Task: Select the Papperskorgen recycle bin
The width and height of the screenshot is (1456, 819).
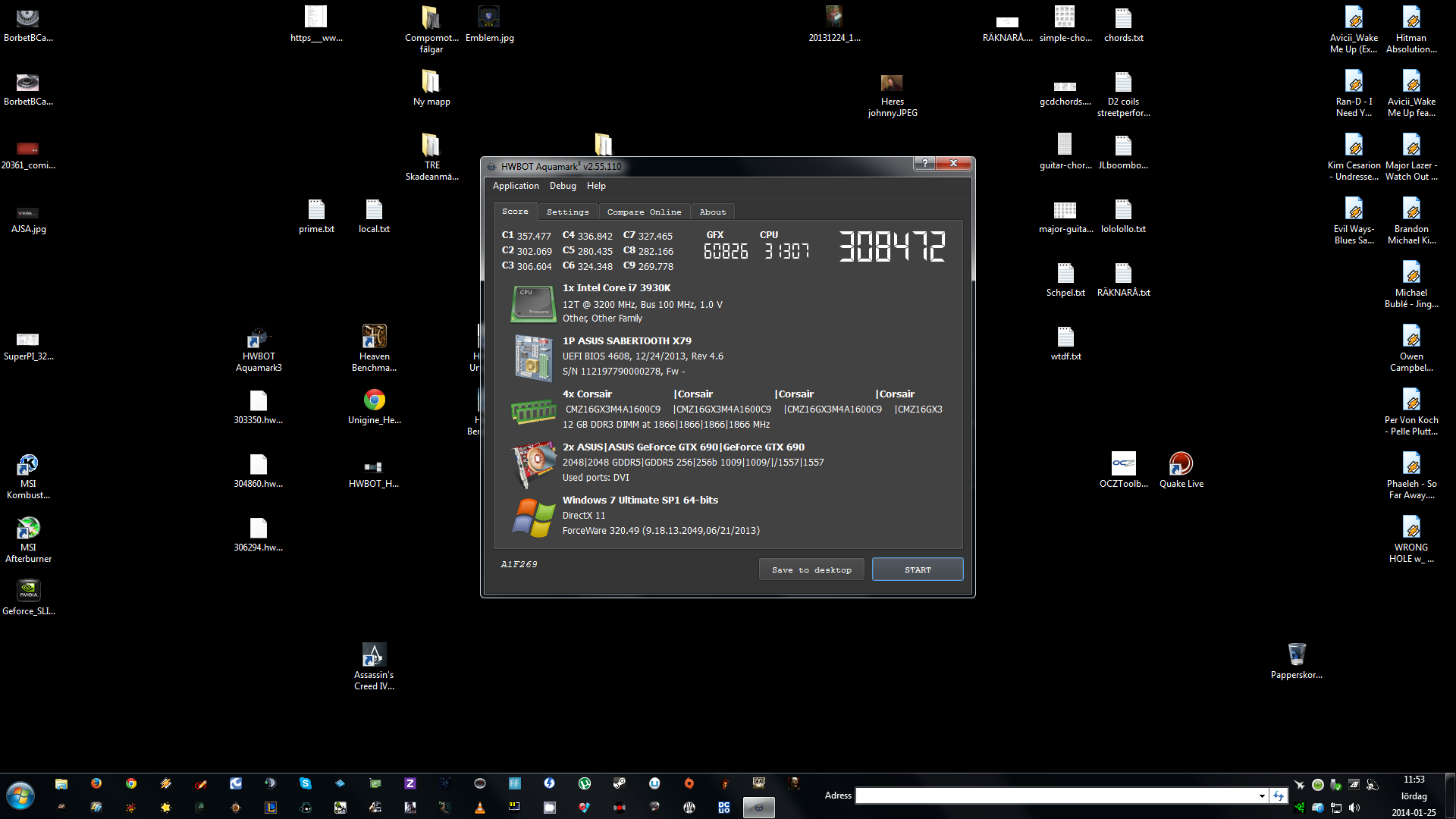Action: click(1296, 661)
